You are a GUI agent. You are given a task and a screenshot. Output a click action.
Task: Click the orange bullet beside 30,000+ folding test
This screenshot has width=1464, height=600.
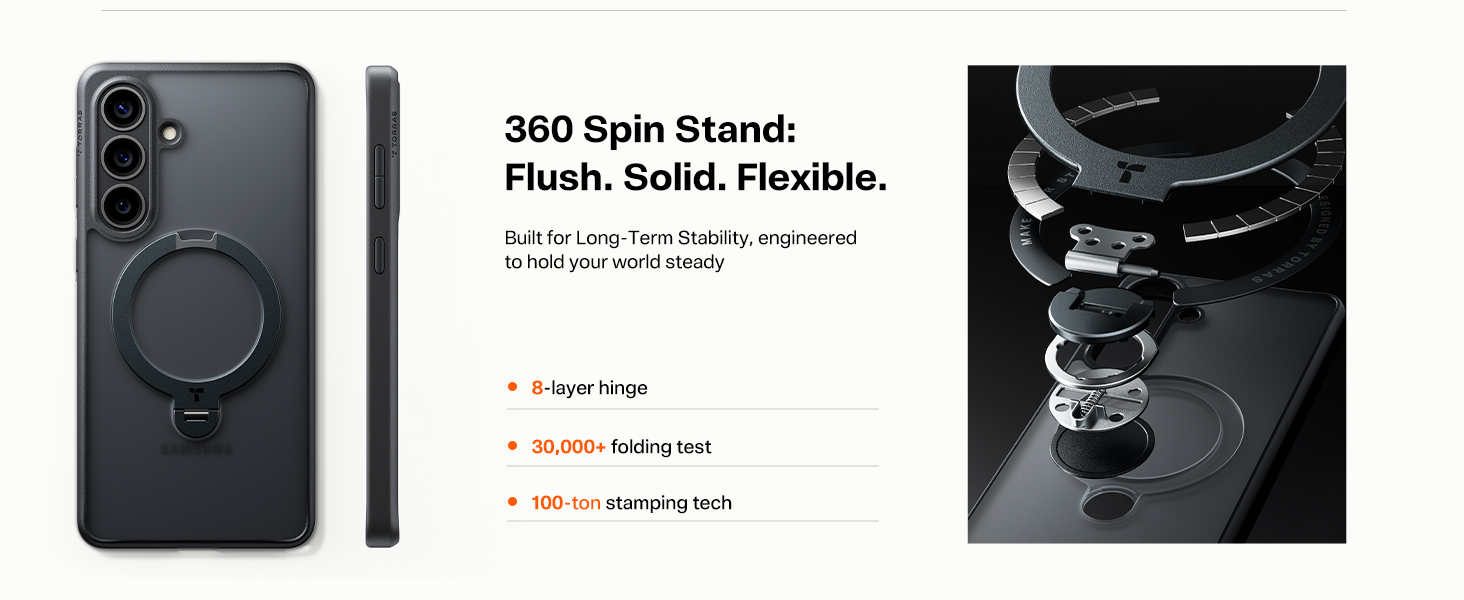[x=513, y=446]
